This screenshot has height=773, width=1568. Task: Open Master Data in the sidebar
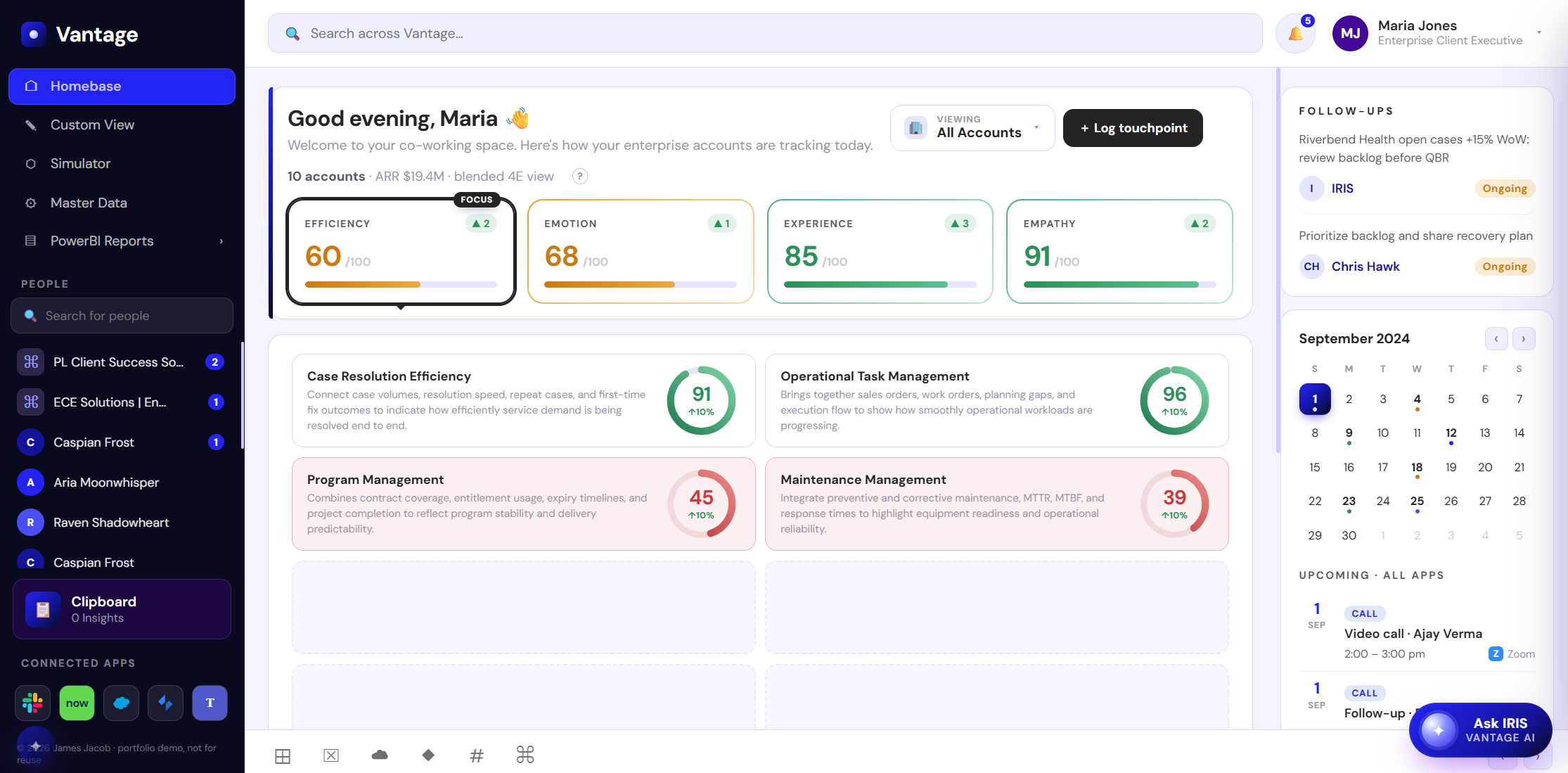click(122, 203)
